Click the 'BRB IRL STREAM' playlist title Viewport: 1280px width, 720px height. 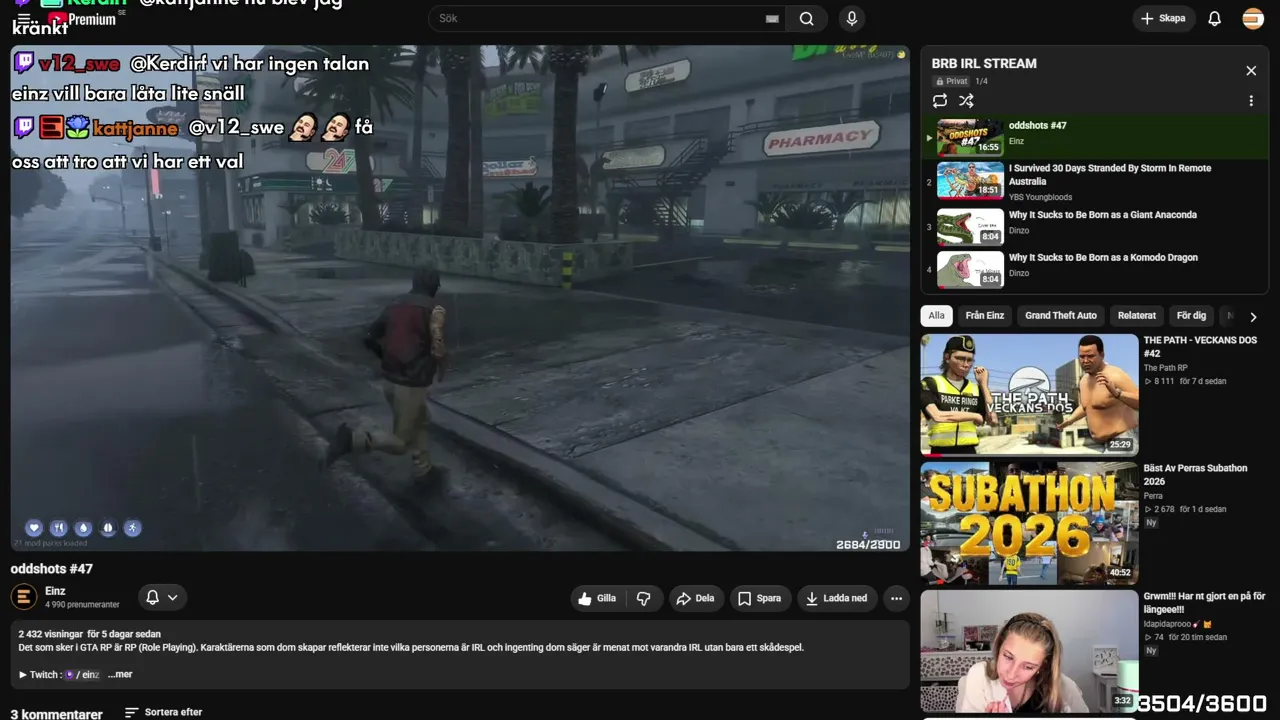pos(984,63)
